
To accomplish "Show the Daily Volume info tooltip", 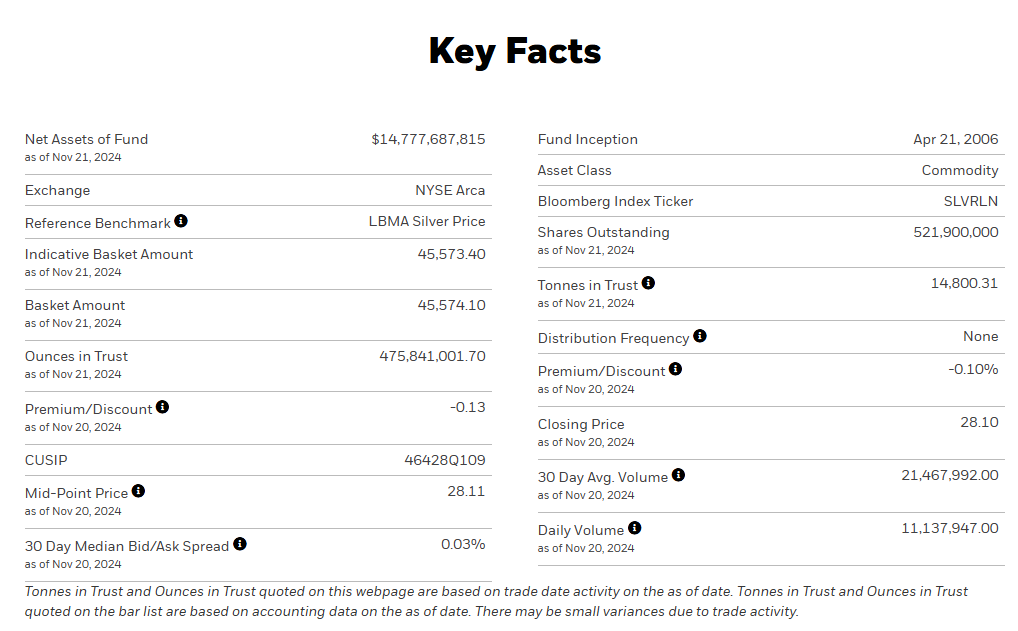I will coord(635,528).
